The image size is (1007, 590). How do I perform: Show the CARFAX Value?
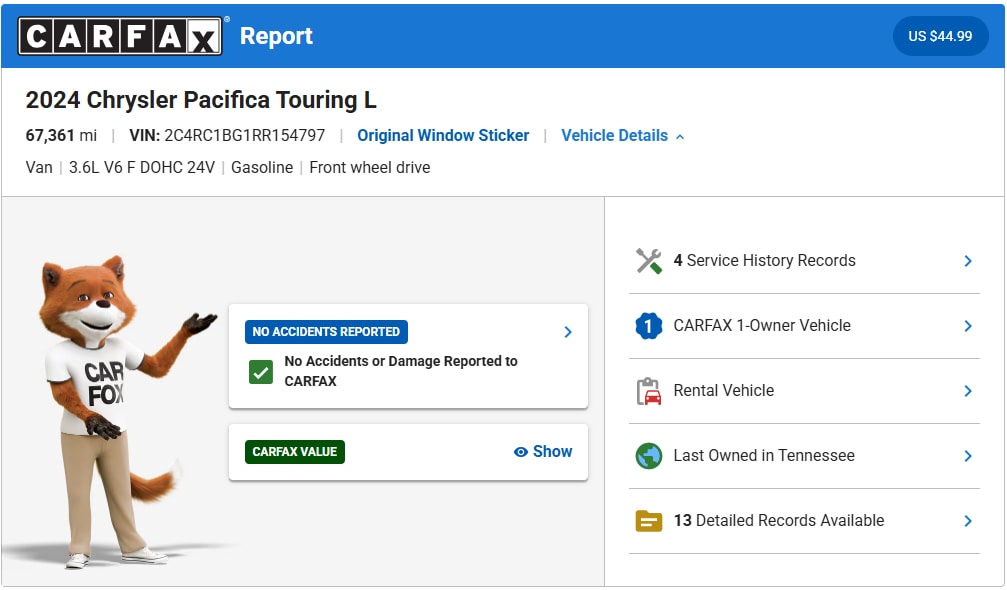543,452
